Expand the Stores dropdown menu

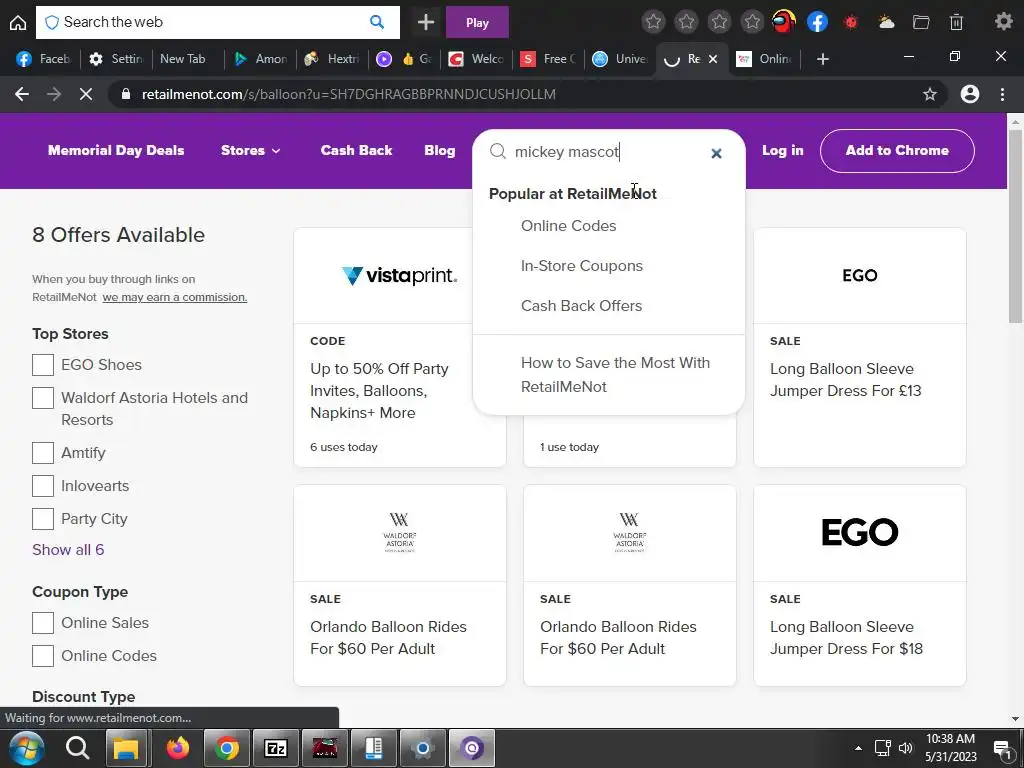(x=250, y=150)
